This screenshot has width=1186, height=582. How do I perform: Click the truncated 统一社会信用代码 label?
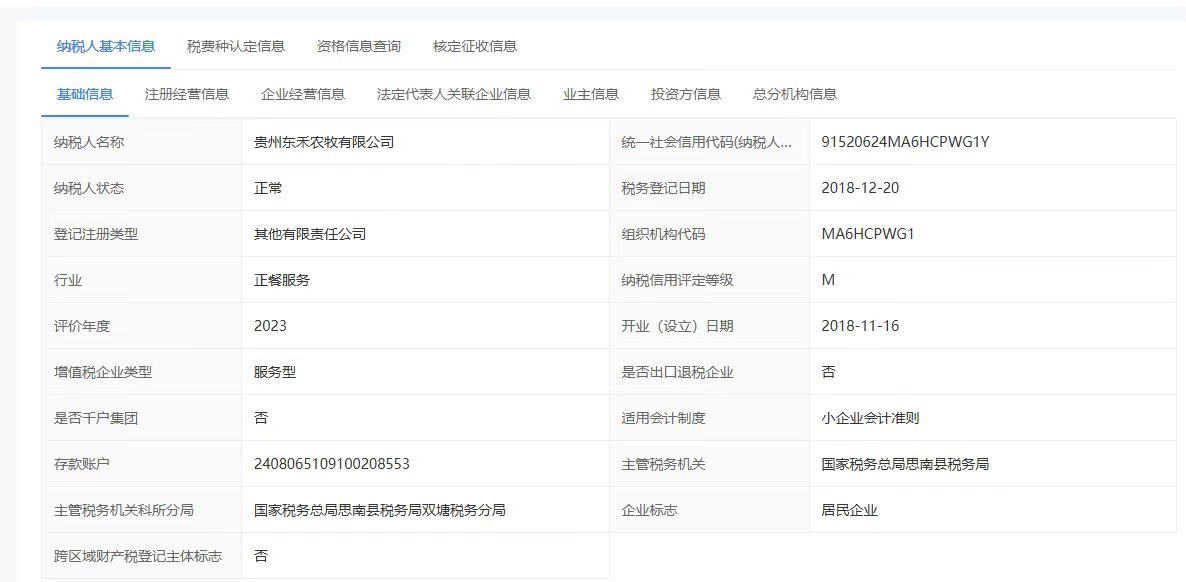point(707,142)
